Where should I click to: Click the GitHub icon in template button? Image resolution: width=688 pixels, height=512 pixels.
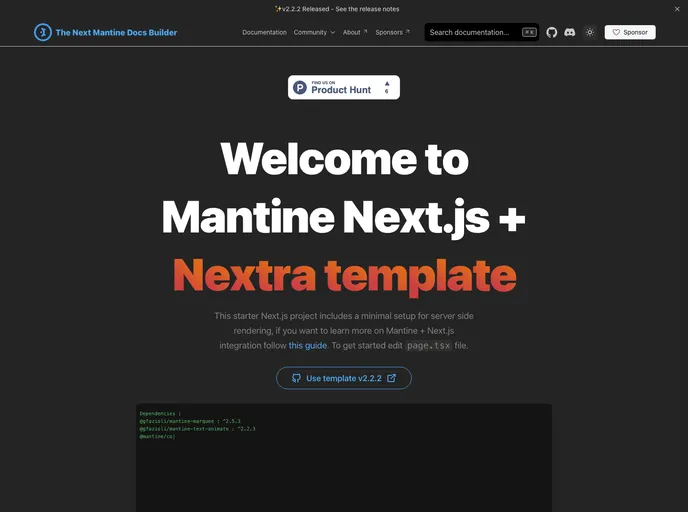click(x=296, y=378)
